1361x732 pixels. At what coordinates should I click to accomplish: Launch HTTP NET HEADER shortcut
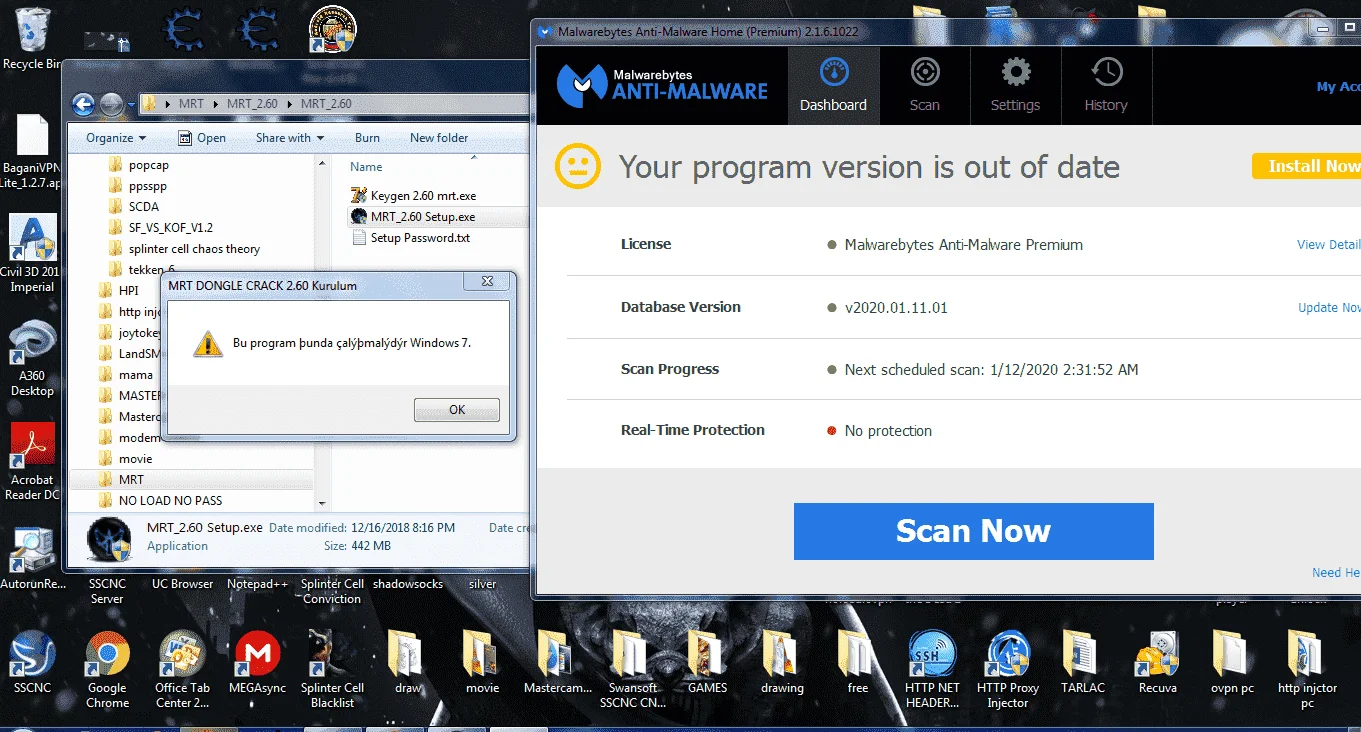point(932,670)
